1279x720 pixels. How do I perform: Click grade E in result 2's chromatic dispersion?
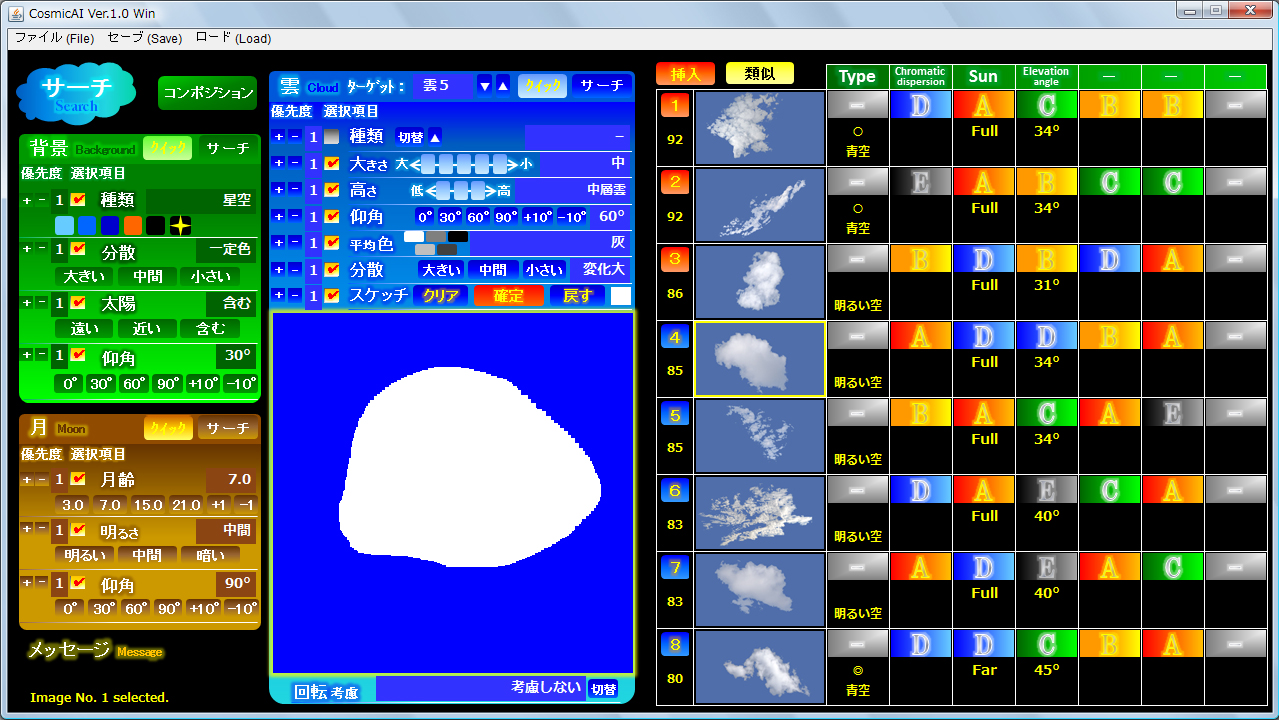[x=920, y=183]
